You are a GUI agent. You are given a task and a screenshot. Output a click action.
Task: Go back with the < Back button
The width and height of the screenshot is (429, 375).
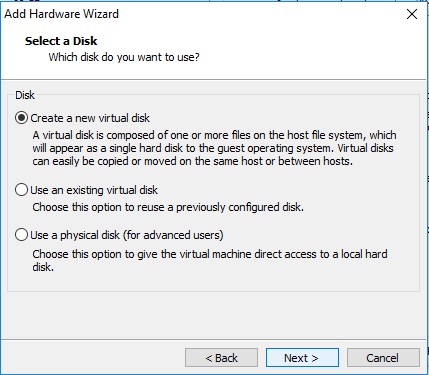click(221, 358)
